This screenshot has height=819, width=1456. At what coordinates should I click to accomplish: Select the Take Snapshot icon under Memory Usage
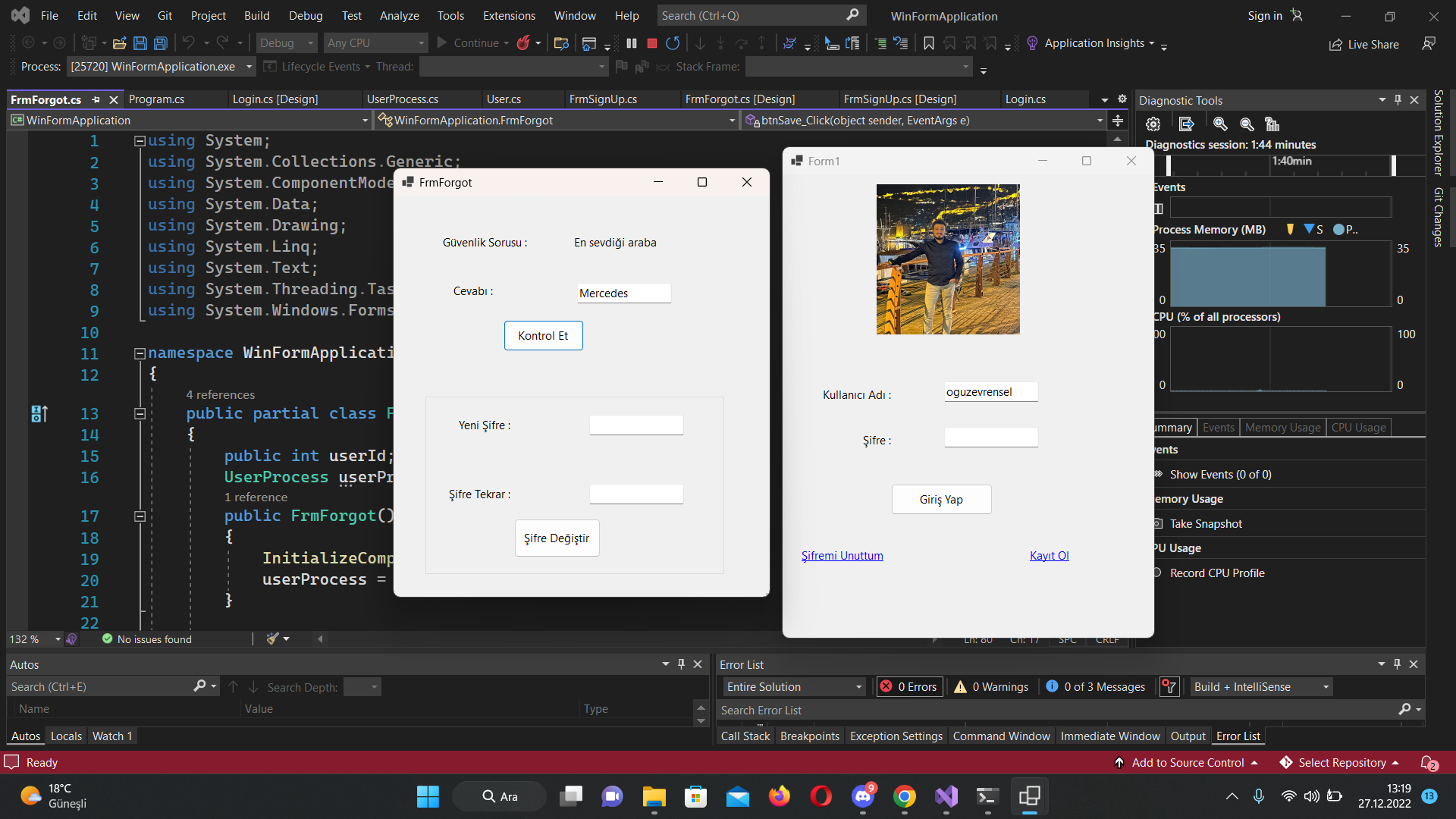[x=1158, y=523]
